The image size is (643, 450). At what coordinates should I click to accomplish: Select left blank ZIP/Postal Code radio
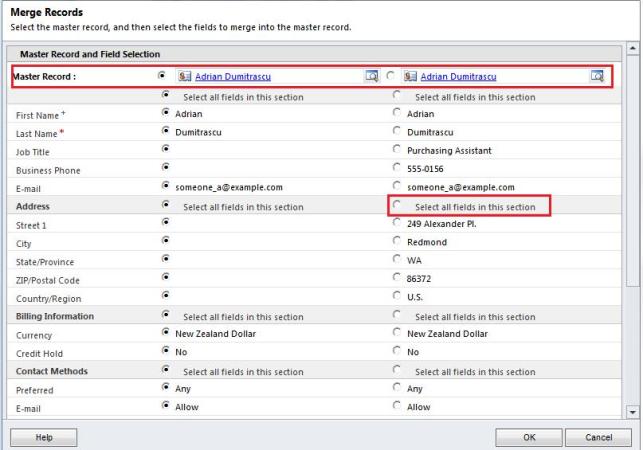coord(165,277)
